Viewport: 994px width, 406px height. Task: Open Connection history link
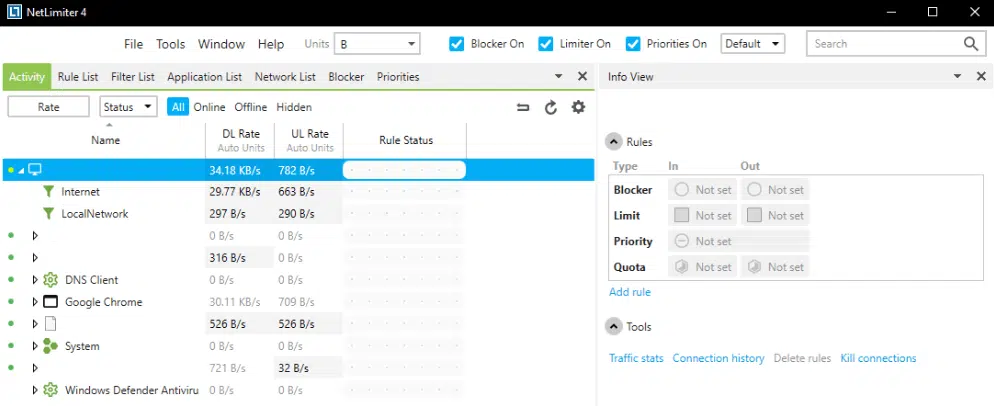[x=718, y=358]
